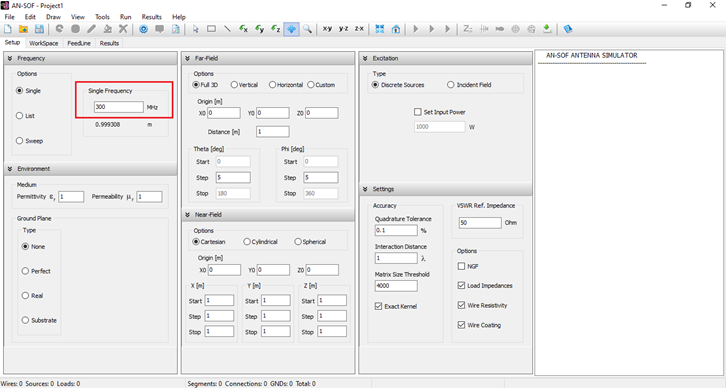Rotate around the y axis icon

(x=260, y=29)
